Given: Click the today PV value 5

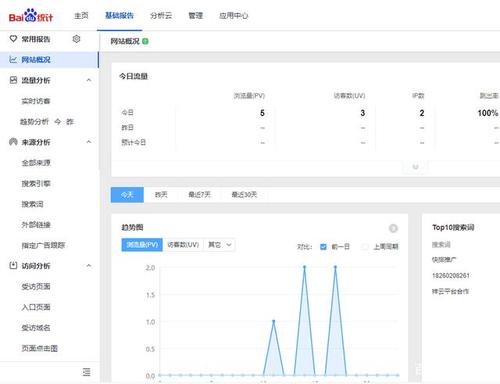Looking at the screenshot, I should [262, 113].
